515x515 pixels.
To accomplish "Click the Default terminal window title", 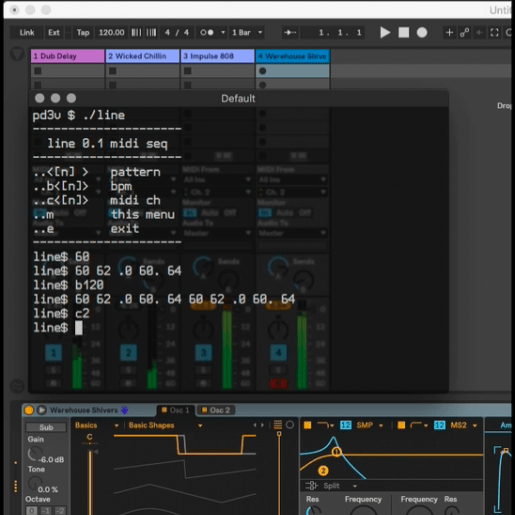I will [238, 98].
